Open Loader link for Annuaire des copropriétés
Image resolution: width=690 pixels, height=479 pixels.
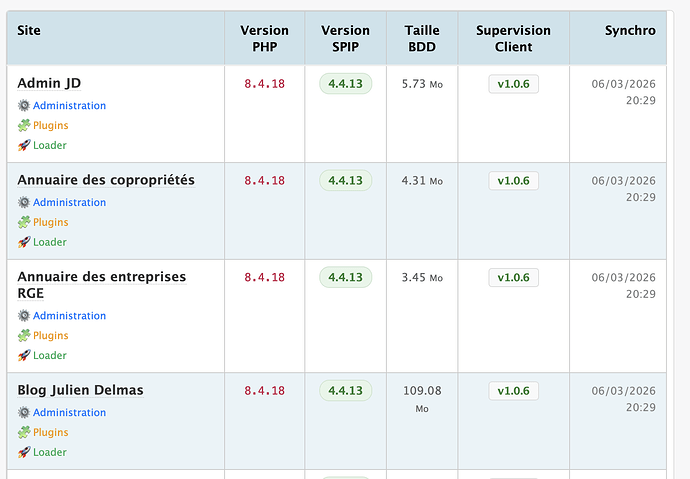50,242
